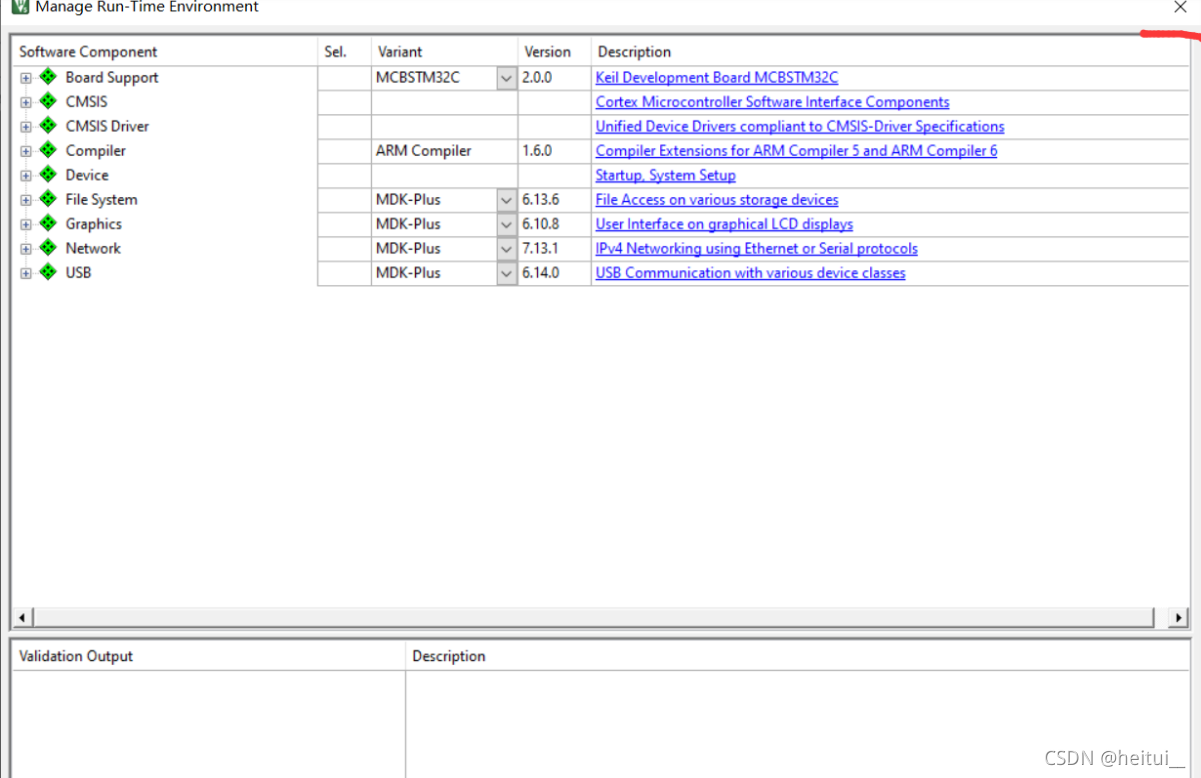Click the Description header in validation pane
The height and width of the screenshot is (778, 1201).
[x=797, y=656]
